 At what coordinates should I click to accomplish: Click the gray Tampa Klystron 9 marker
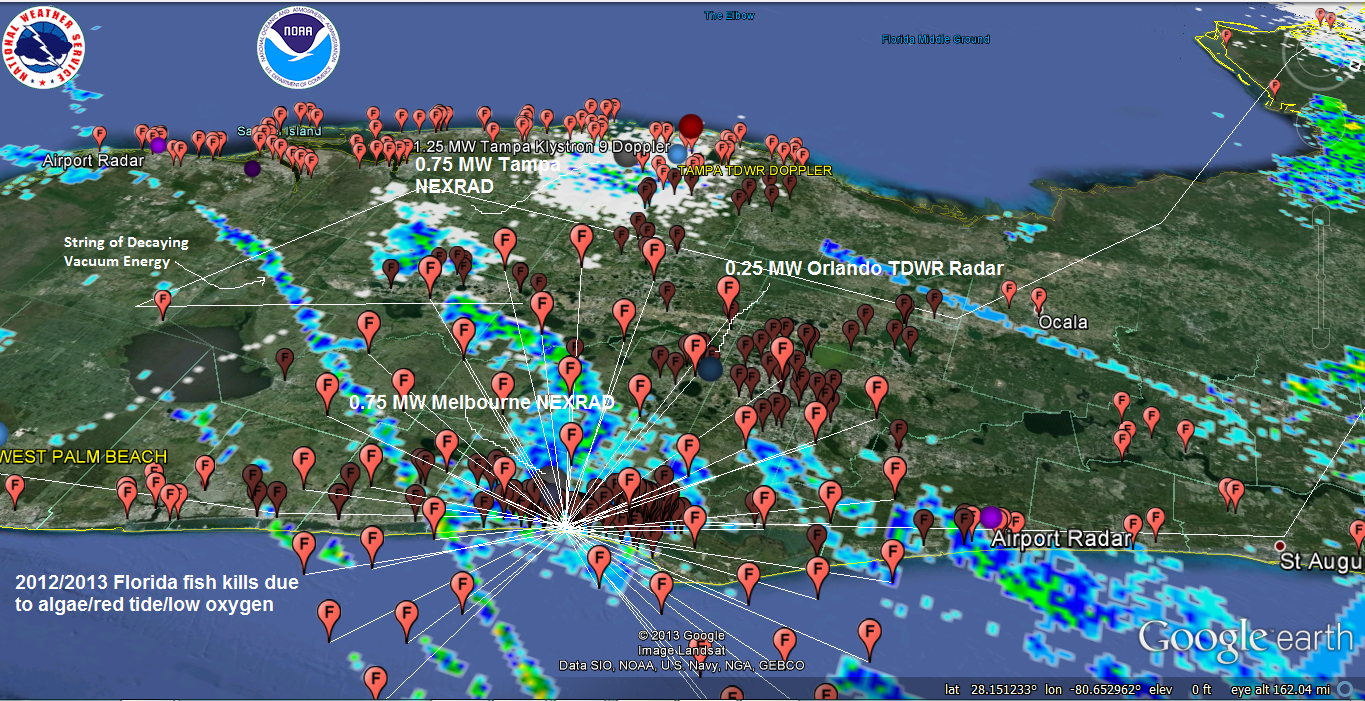coord(625,154)
